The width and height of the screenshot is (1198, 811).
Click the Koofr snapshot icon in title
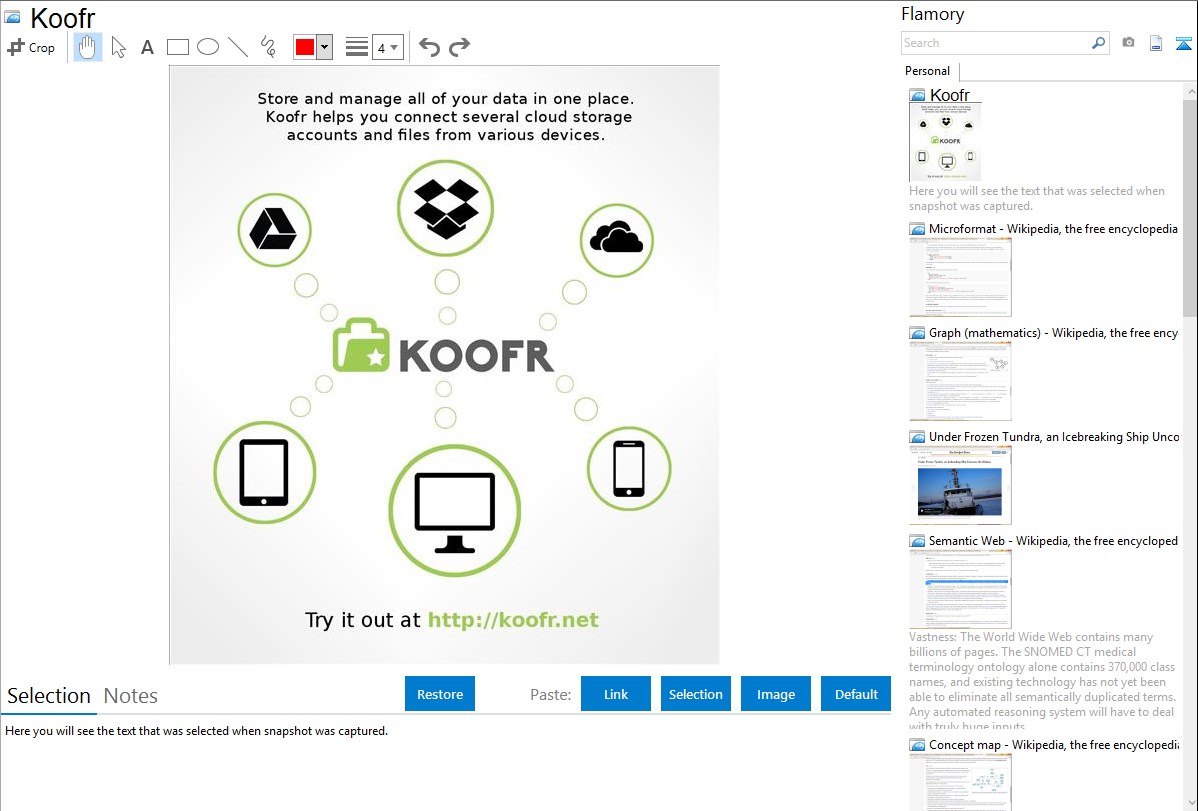[12, 18]
